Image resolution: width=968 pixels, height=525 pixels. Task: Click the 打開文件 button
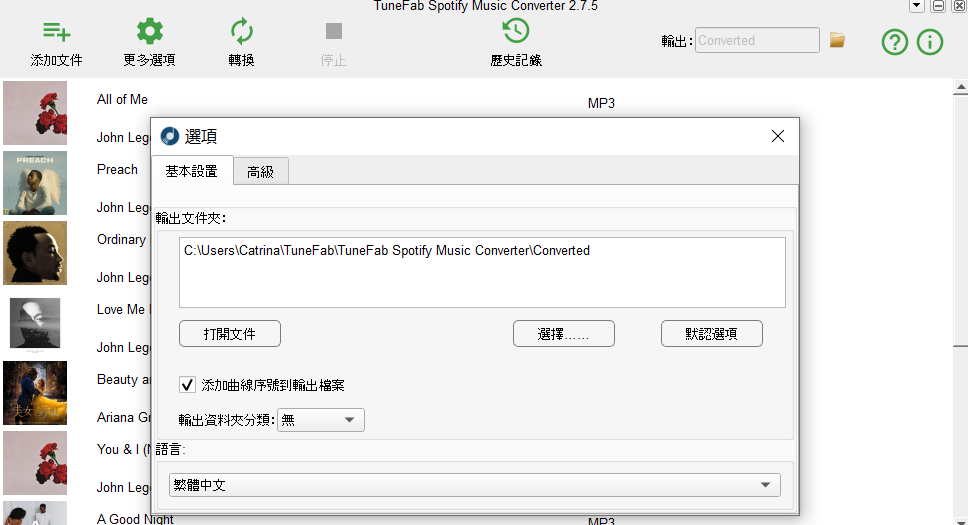[230, 334]
